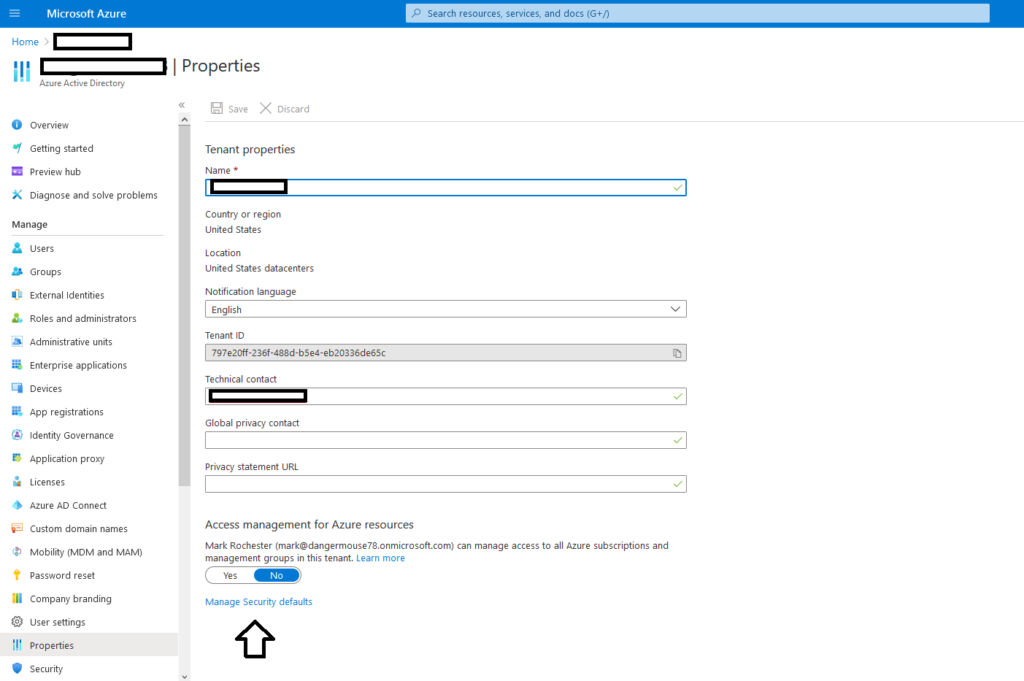
Task: Click the Custom domain names icon
Action: click(17, 529)
